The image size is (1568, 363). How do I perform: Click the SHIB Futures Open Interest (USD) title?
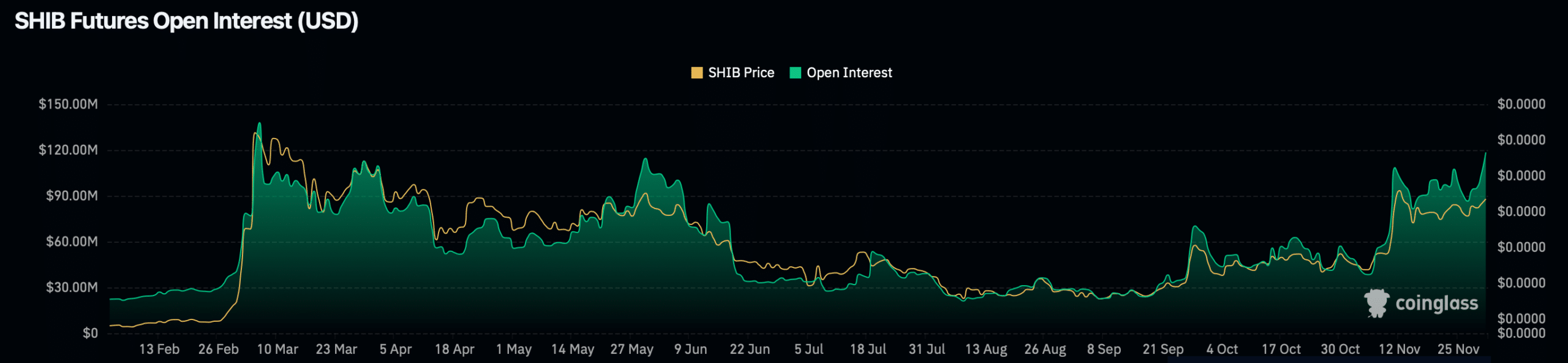(186, 21)
